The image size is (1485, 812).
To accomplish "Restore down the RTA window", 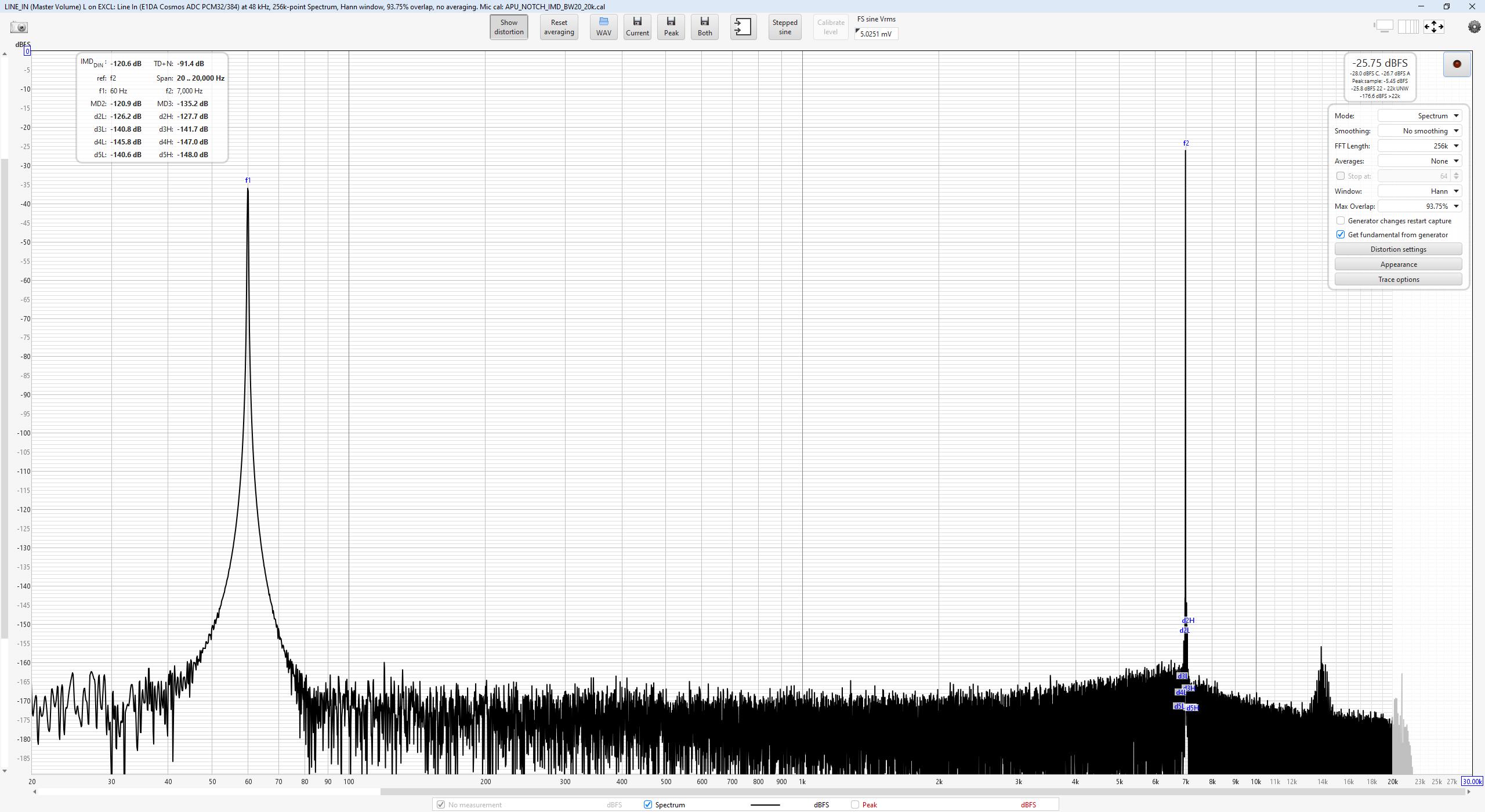I will [1446, 6].
